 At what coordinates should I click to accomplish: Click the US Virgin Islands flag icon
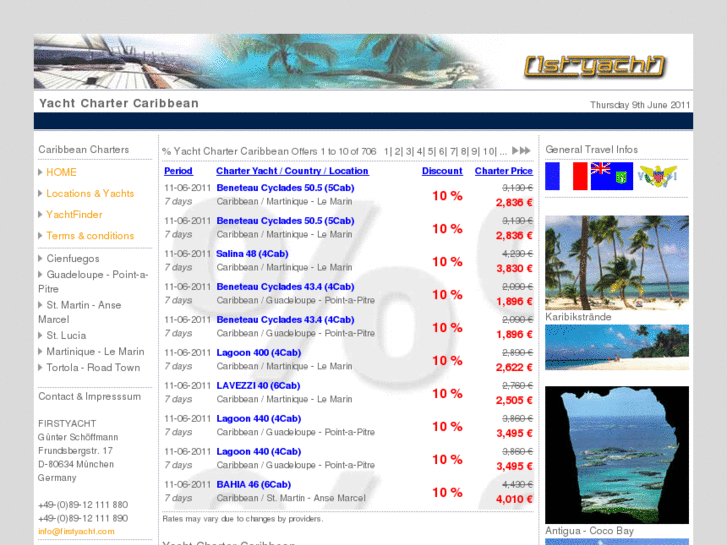pos(657,176)
